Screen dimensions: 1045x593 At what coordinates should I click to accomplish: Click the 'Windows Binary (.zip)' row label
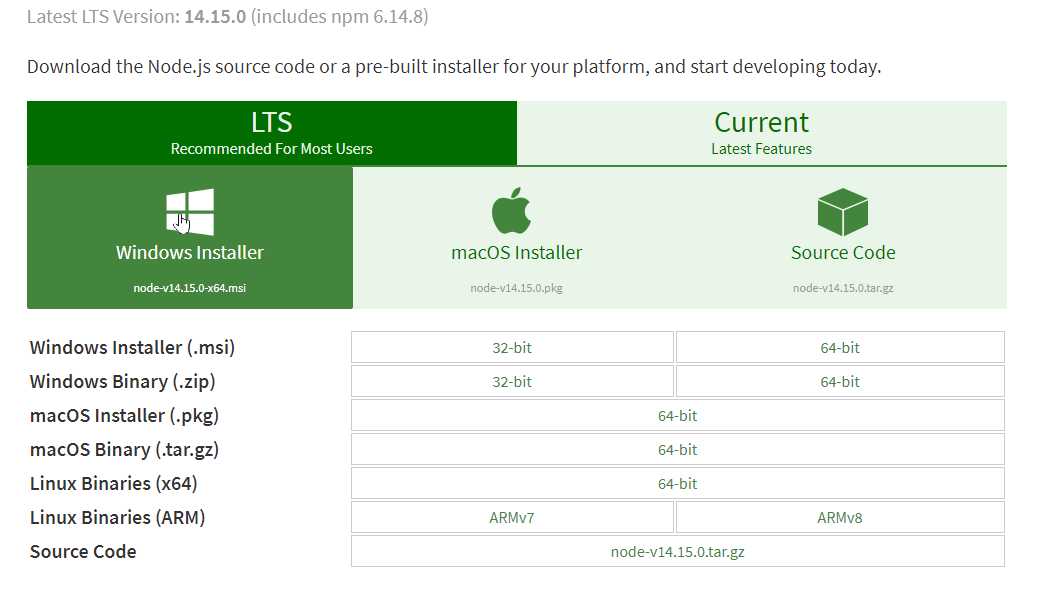[x=123, y=382]
